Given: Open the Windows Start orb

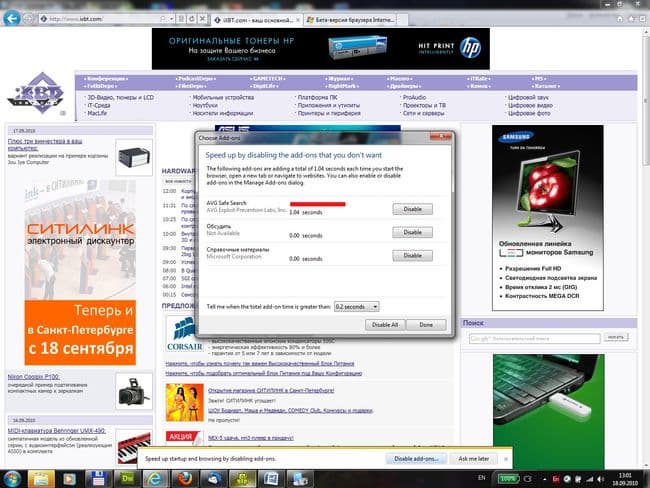Looking at the screenshot, I should click(13, 479).
